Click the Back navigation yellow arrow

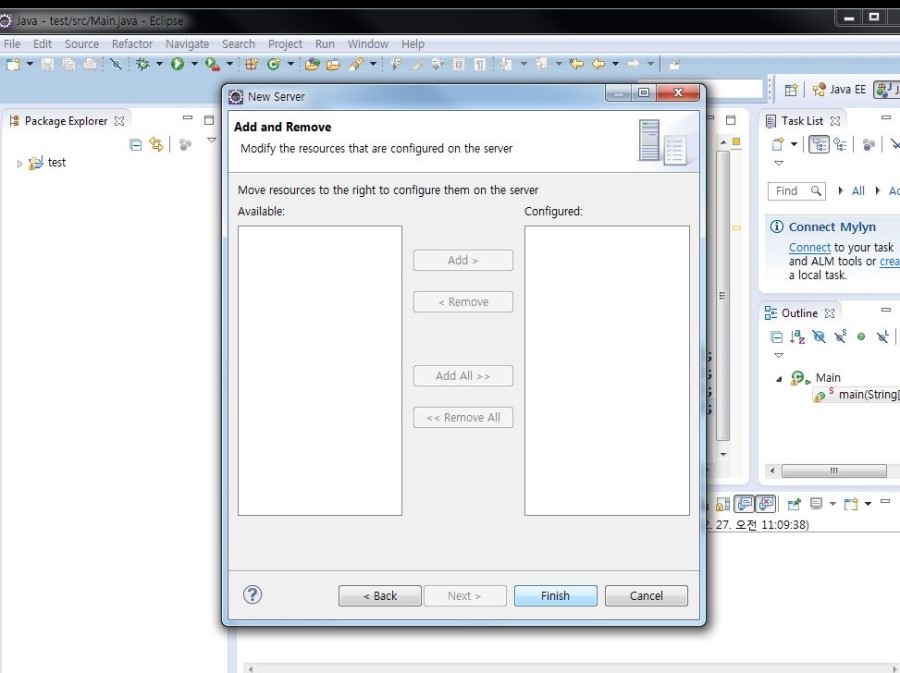click(x=599, y=64)
